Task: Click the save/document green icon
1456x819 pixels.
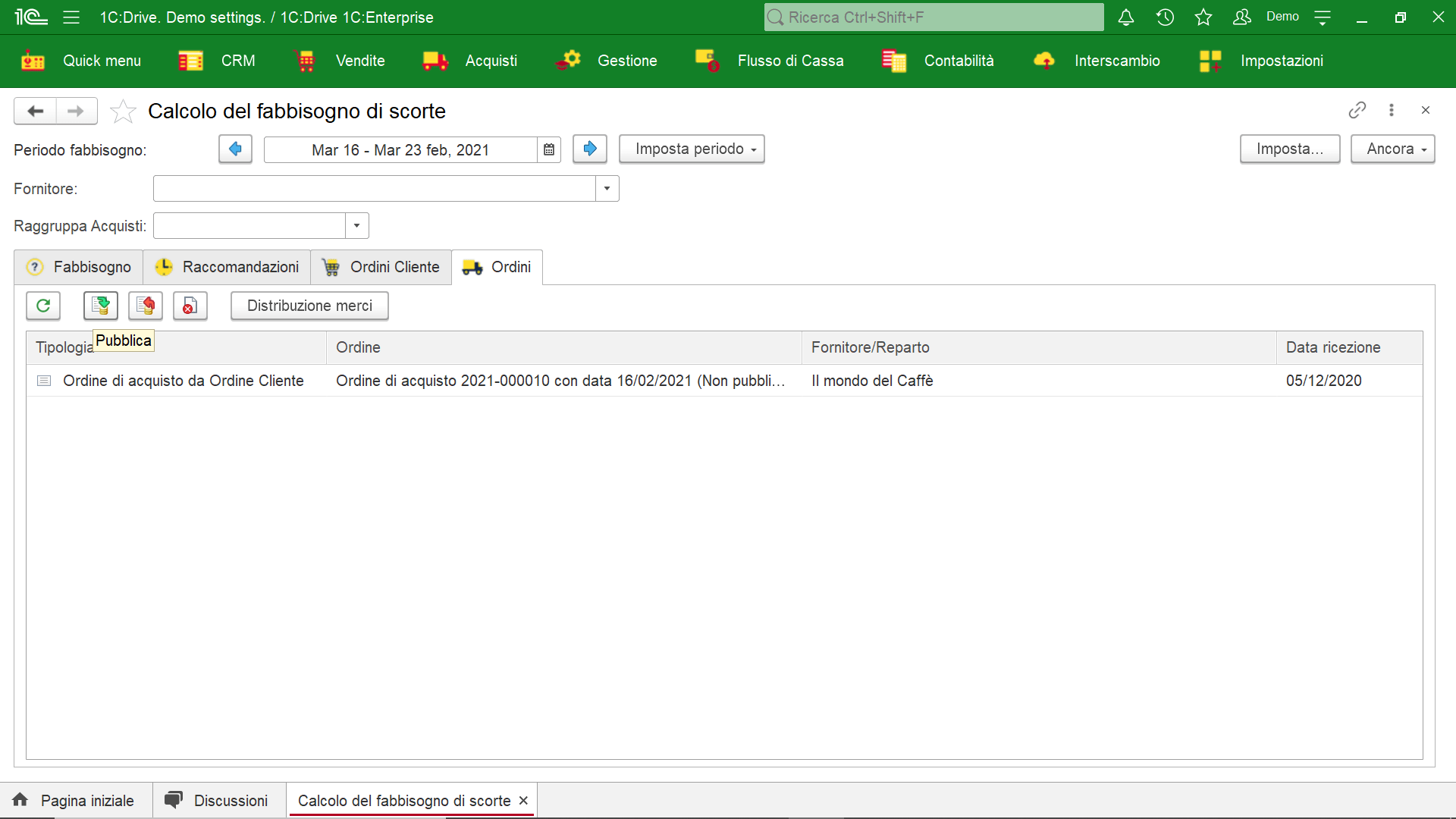Action: (x=99, y=306)
